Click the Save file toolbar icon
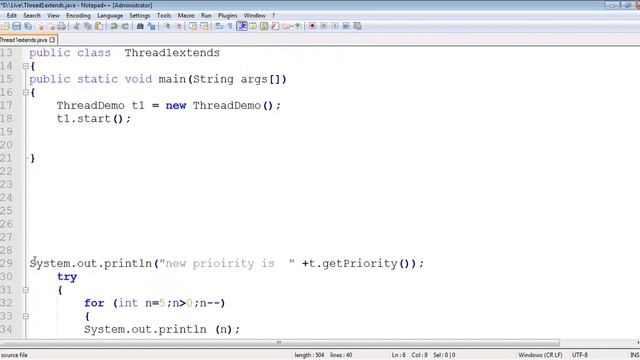 click(x=16, y=26)
